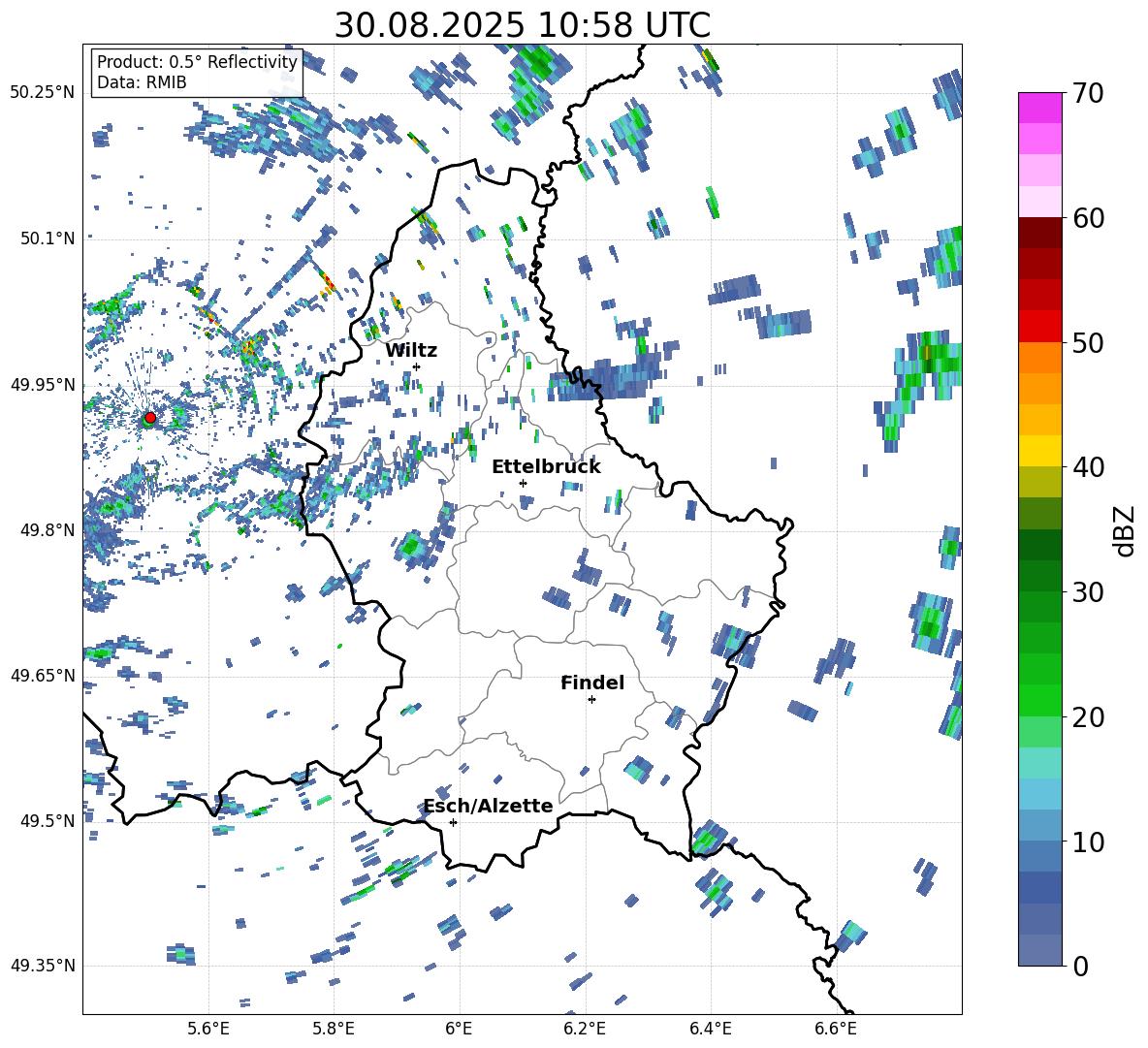Click the Data: RMIB text

pyautogui.click(x=142, y=82)
